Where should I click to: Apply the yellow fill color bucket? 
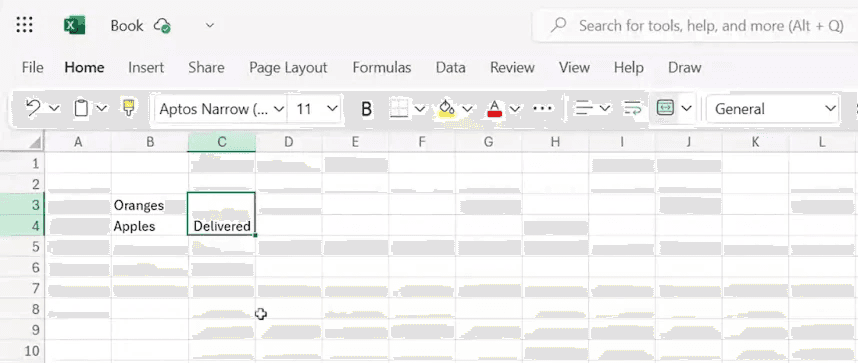click(447, 109)
